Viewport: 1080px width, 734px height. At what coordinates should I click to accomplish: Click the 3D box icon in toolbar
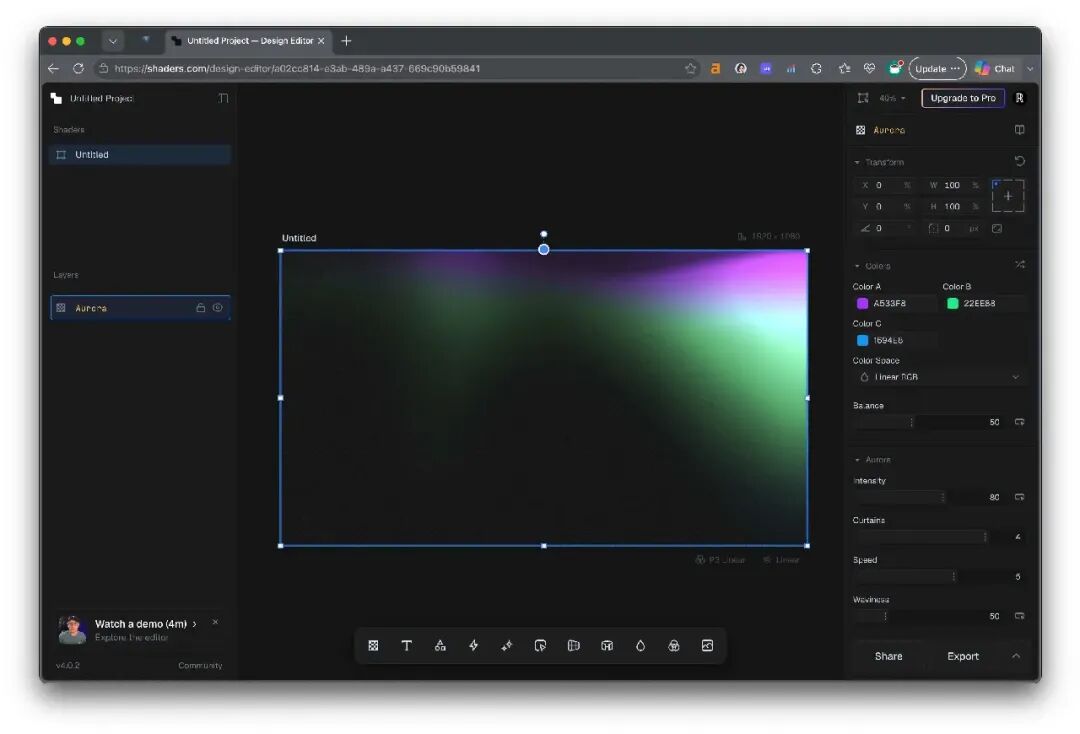point(607,645)
